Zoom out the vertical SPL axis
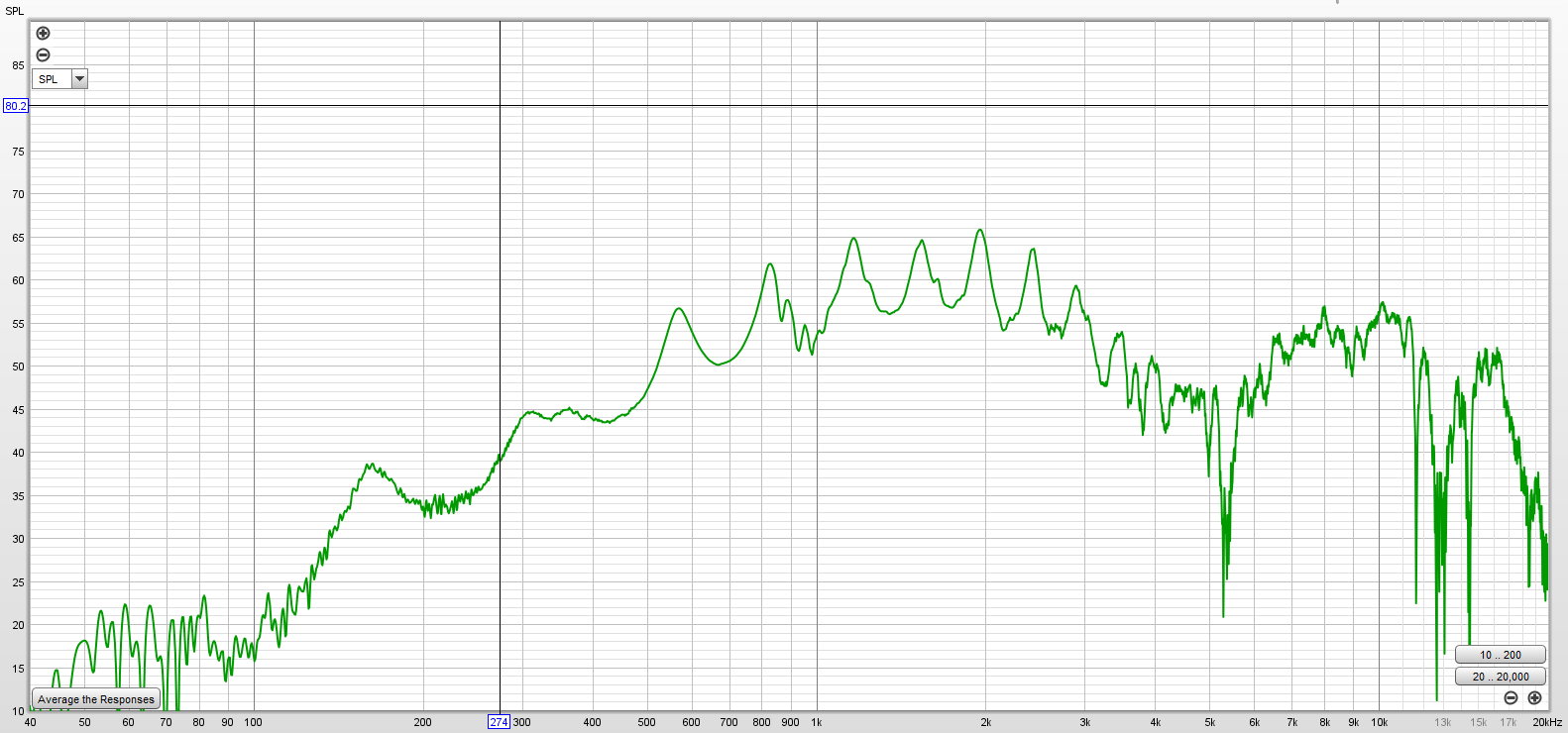Image resolution: width=1568 pixels, height=733 pixels. pos(43,55)
